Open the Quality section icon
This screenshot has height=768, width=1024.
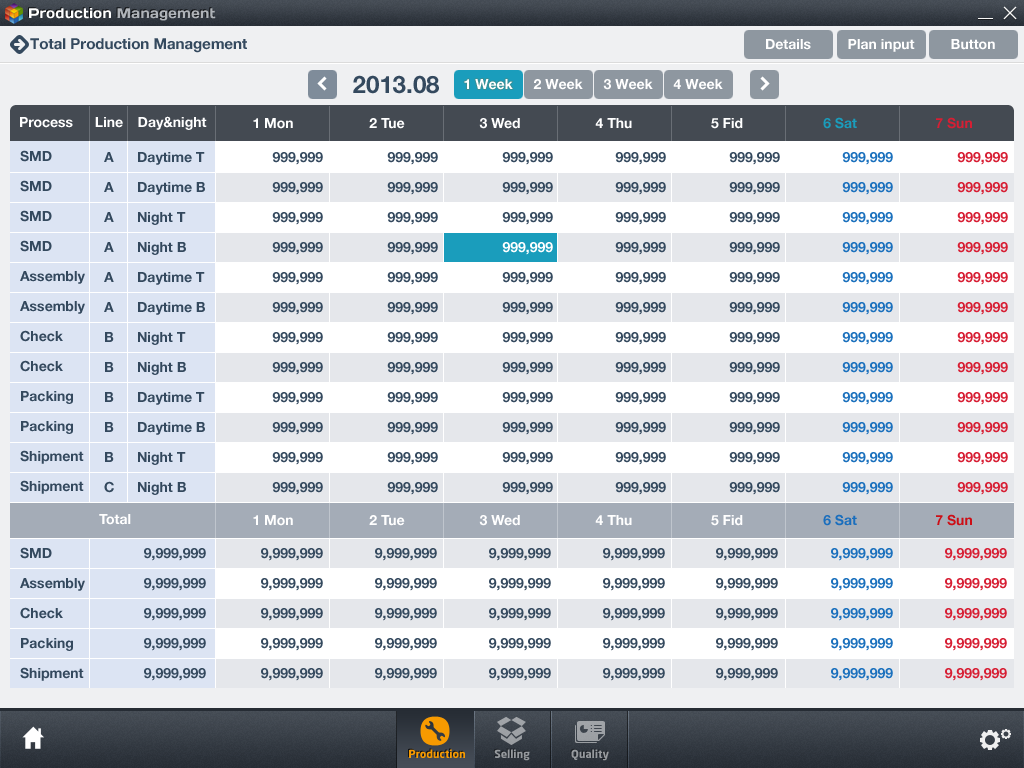click(589, 739)
